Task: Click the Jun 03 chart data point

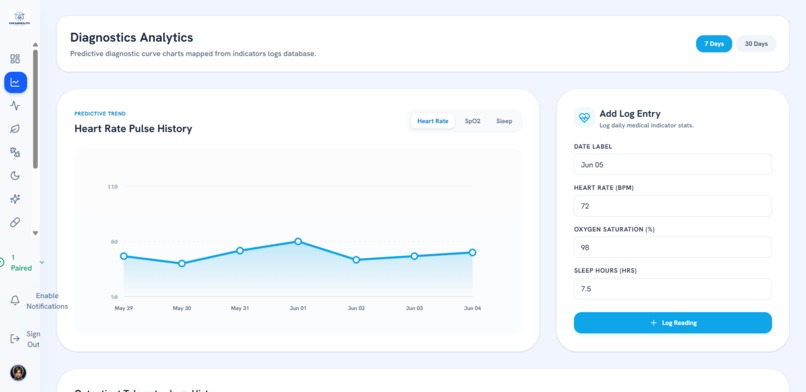Action: coord(414,256)
